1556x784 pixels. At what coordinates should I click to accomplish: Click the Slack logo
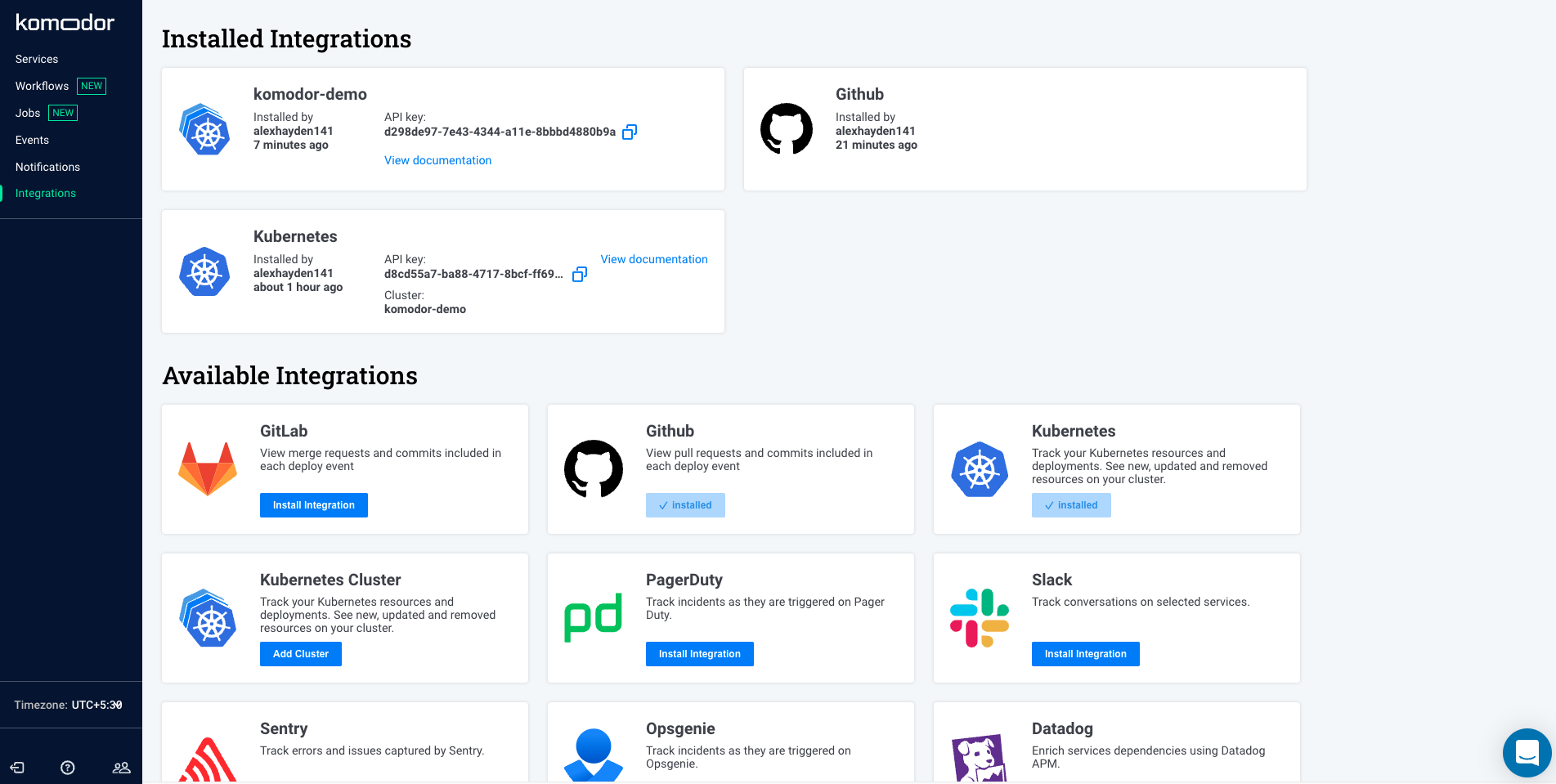point(980,618)
